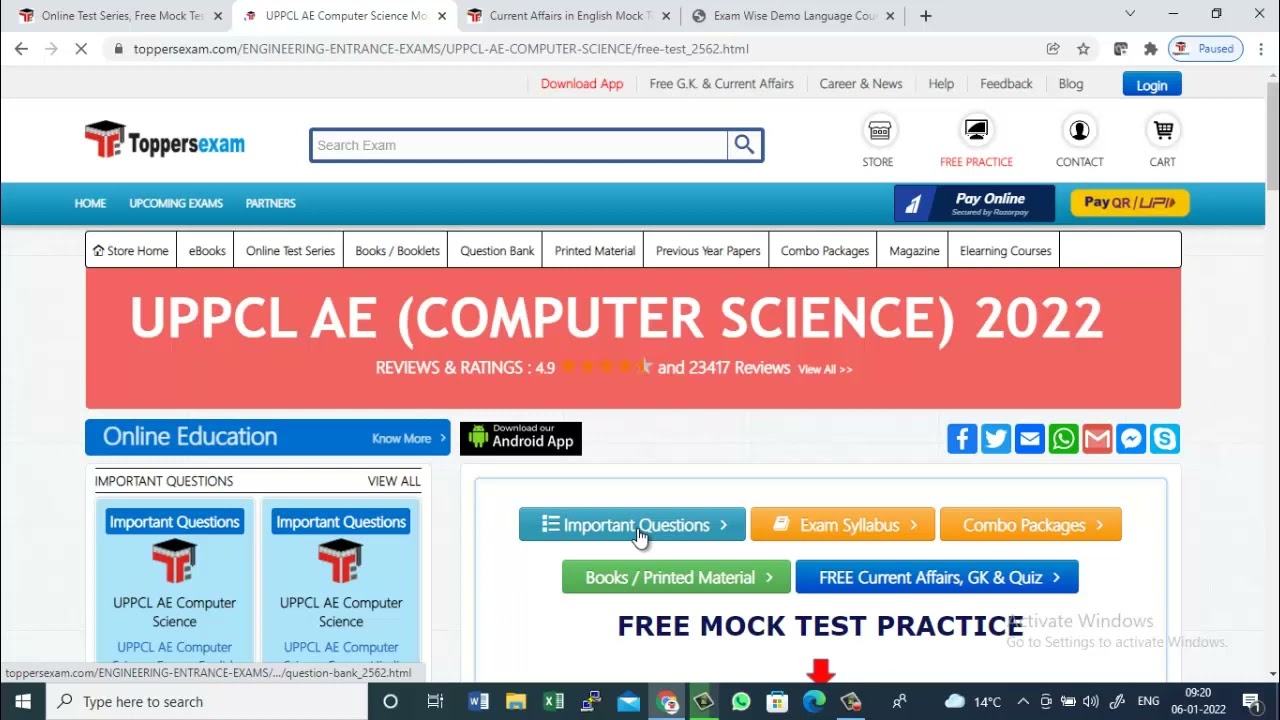Click Download App link
Image resolution: width=1280 pixels, height=720 pixels.
coord(582,84)
